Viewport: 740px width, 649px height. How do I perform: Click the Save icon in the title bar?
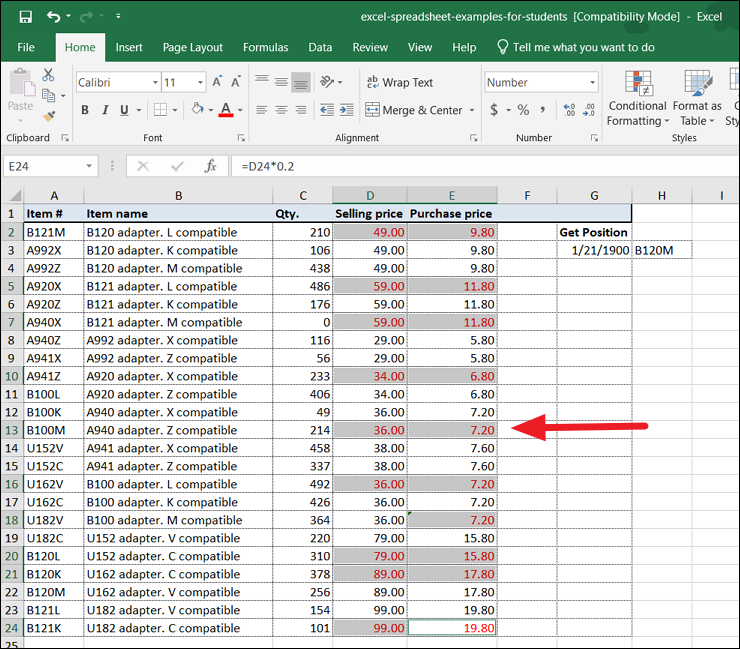(x=25, y=17)
